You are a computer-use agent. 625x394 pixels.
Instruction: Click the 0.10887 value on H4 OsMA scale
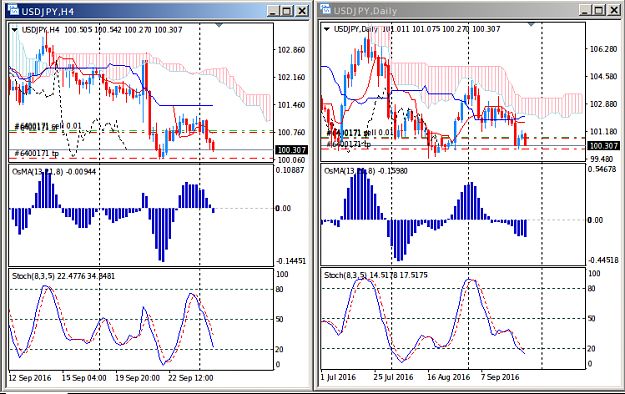point(290,170)
